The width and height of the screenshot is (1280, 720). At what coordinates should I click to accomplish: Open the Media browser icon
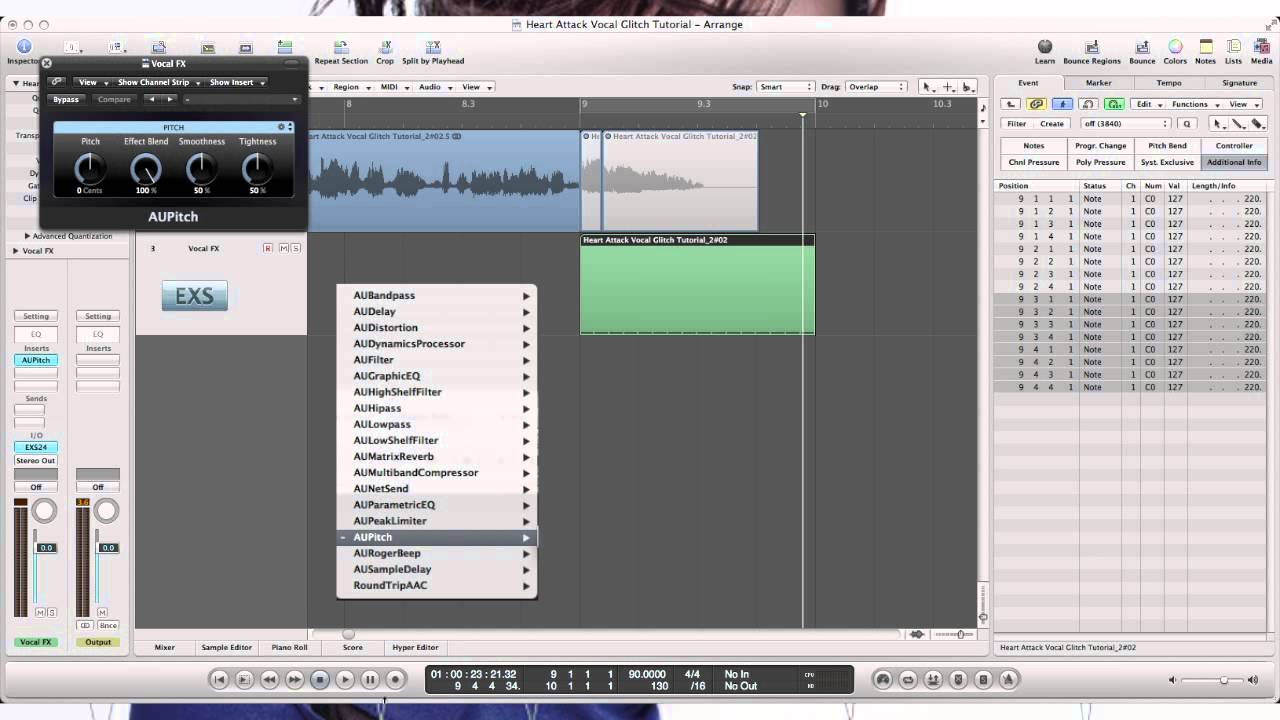pyautogui.click(x=1261, y=47)
